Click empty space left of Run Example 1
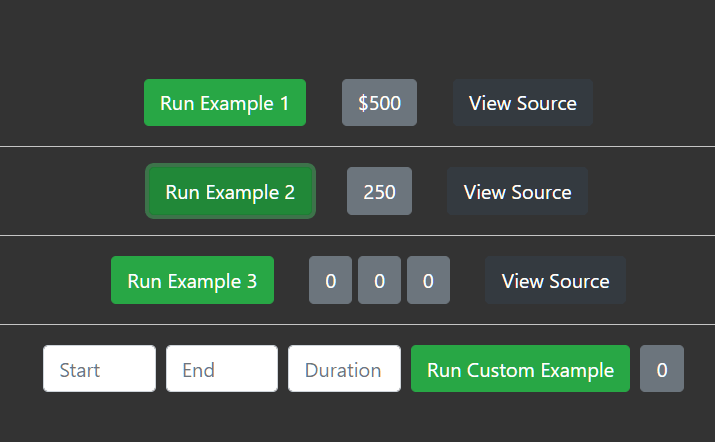Viewport: 715px width, 442px height. [70, 103]
